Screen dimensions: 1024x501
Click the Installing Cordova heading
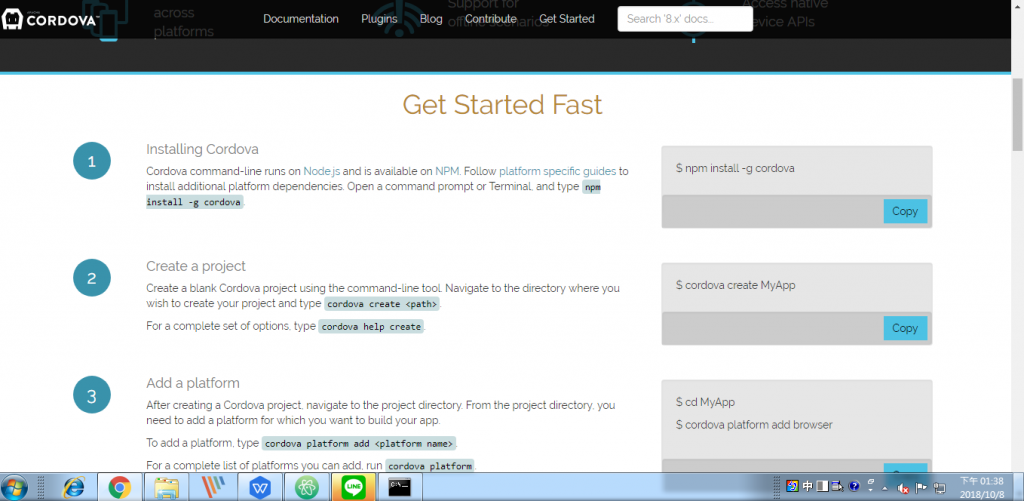pyautogui.click(x=202, y=149)
